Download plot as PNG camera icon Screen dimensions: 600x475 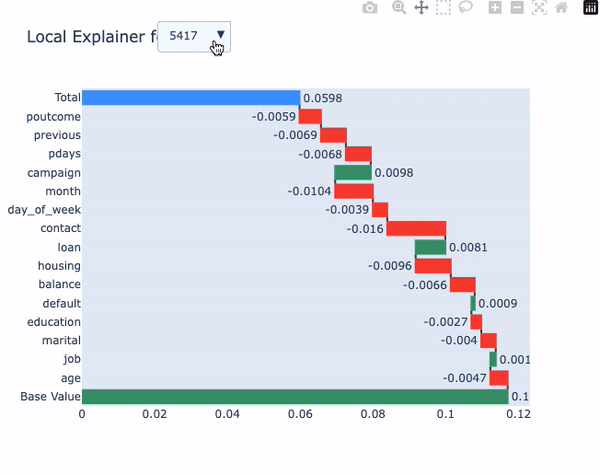tap(370, 8)
